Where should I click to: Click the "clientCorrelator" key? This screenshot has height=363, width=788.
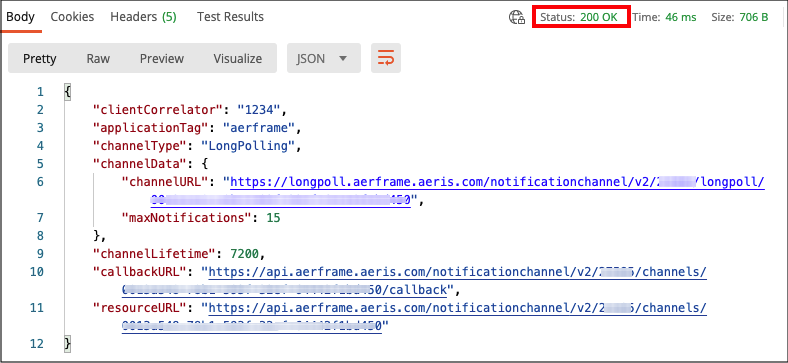pos(157,110)
